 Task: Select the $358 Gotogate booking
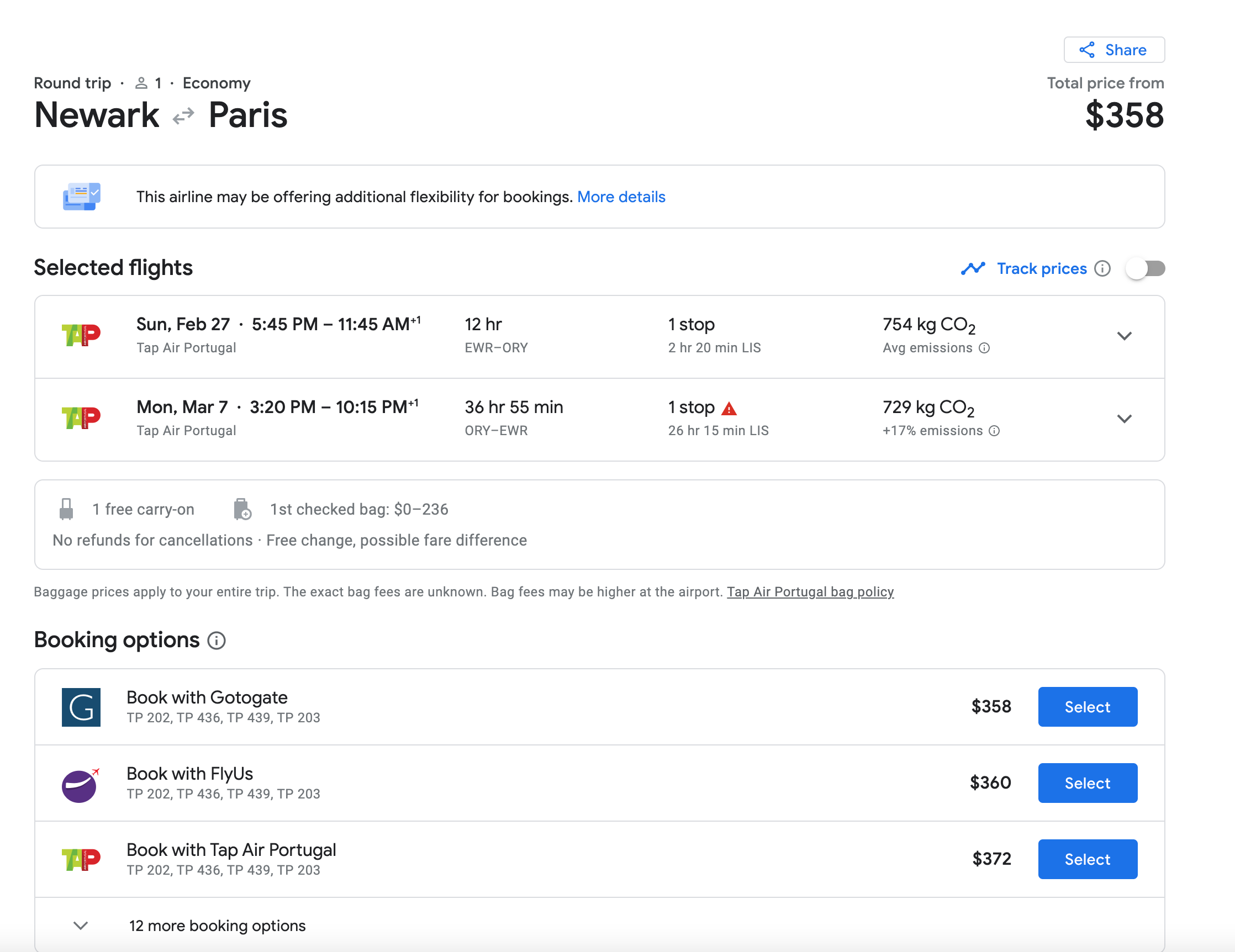(x=1087, y=707)
